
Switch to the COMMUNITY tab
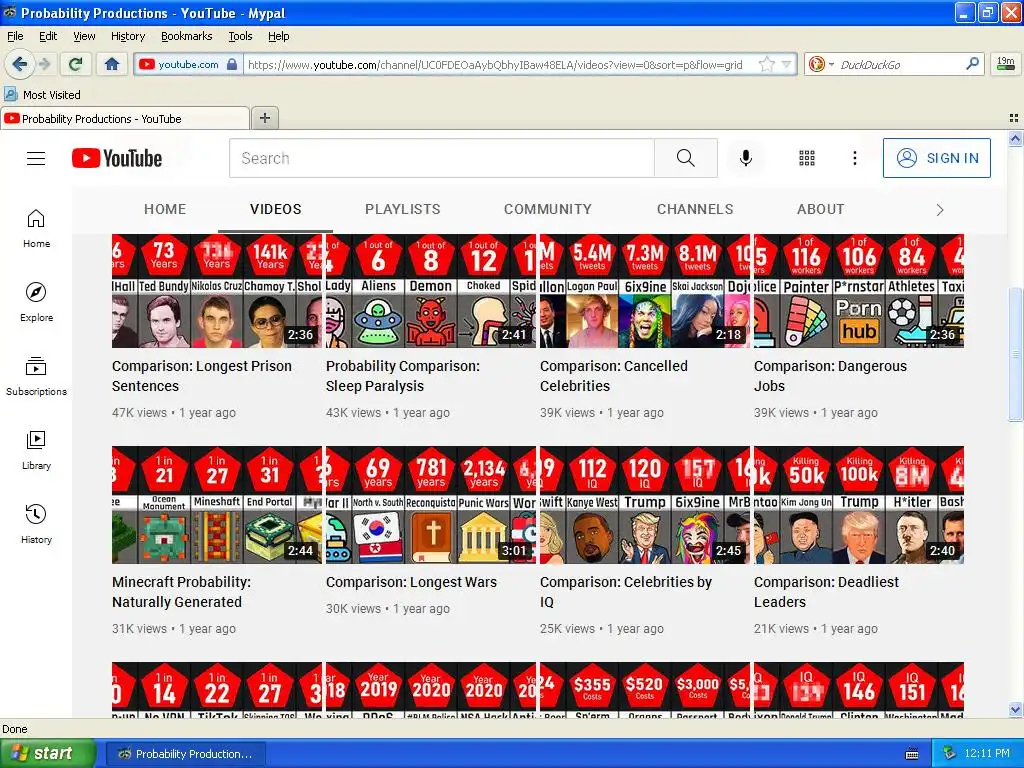[x=547, y=209]
